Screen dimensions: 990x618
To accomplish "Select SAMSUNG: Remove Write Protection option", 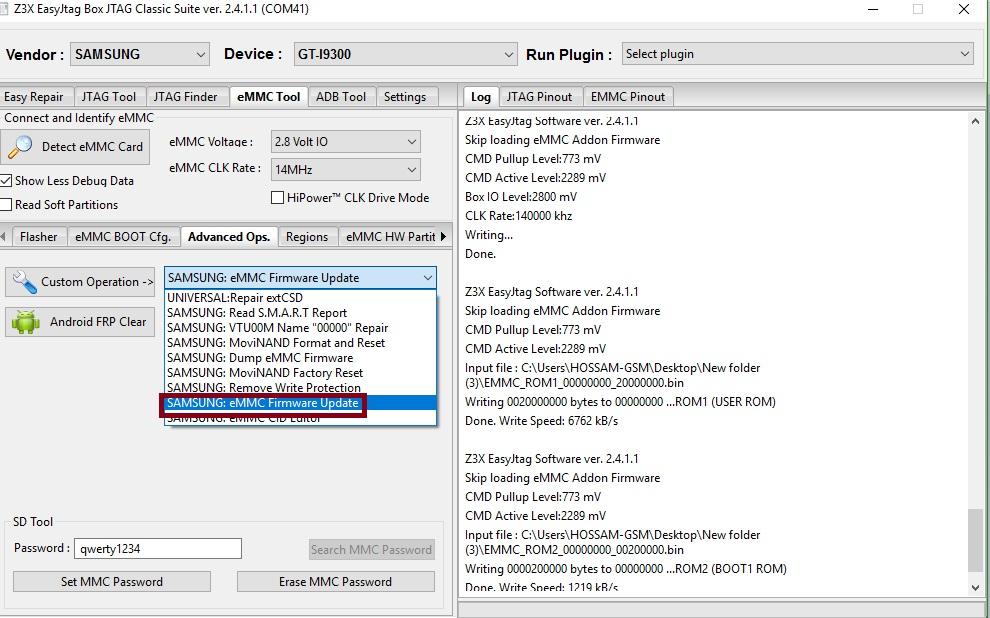I will [x=300, y=388].
